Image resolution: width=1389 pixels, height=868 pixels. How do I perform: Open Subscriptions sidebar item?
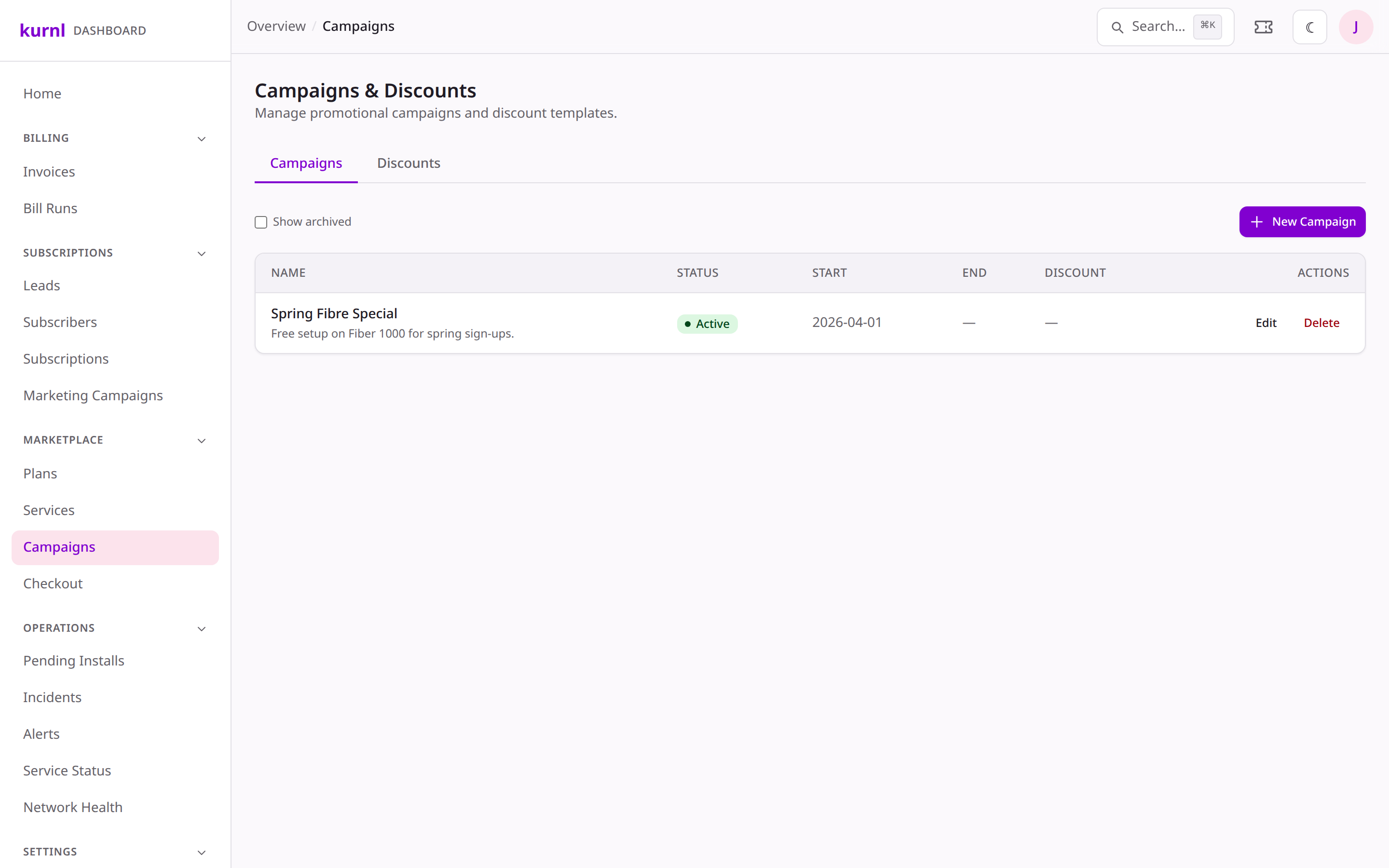click(115, 359)
